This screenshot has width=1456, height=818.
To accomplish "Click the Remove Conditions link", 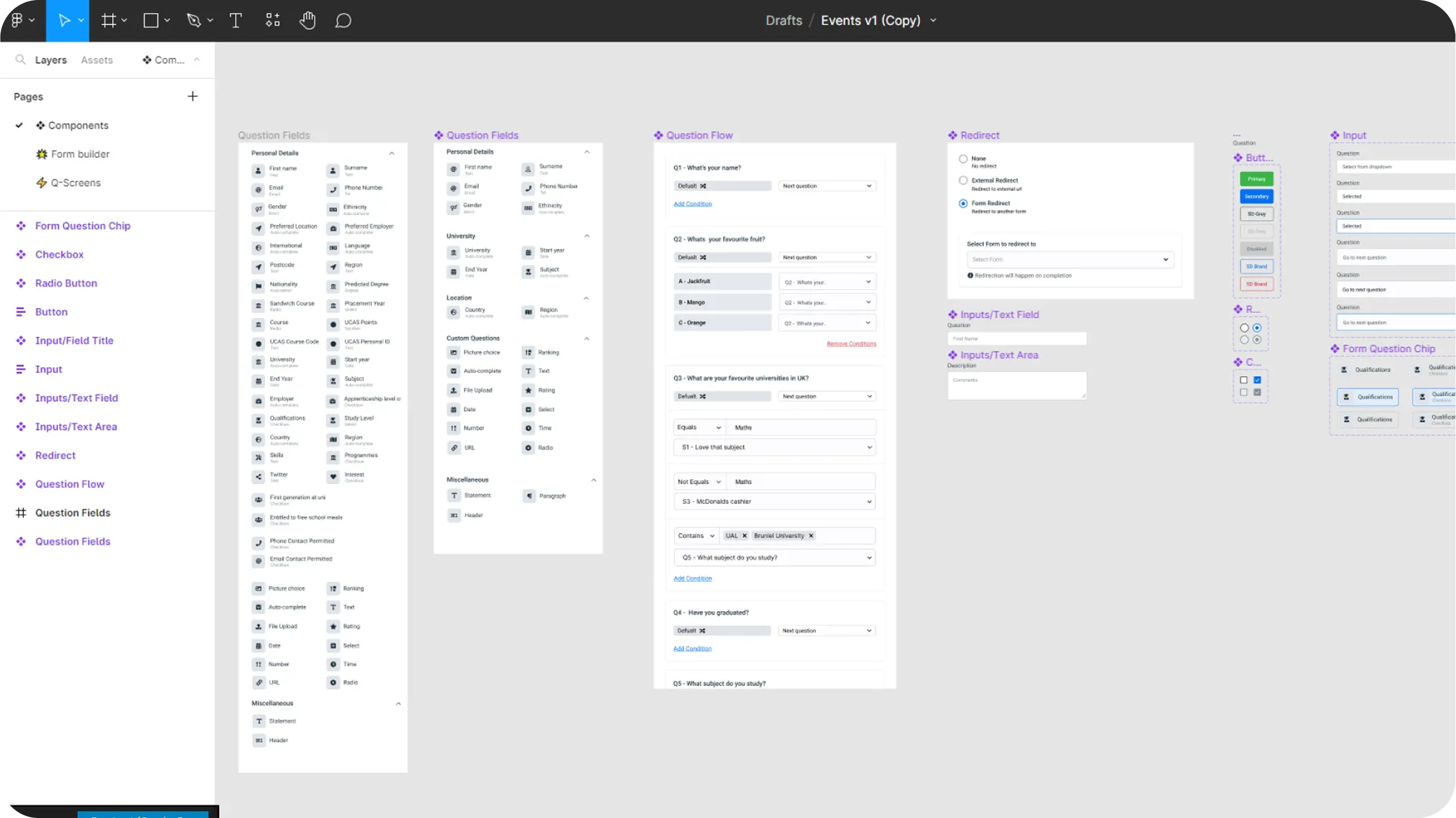I will pos(851,344).
